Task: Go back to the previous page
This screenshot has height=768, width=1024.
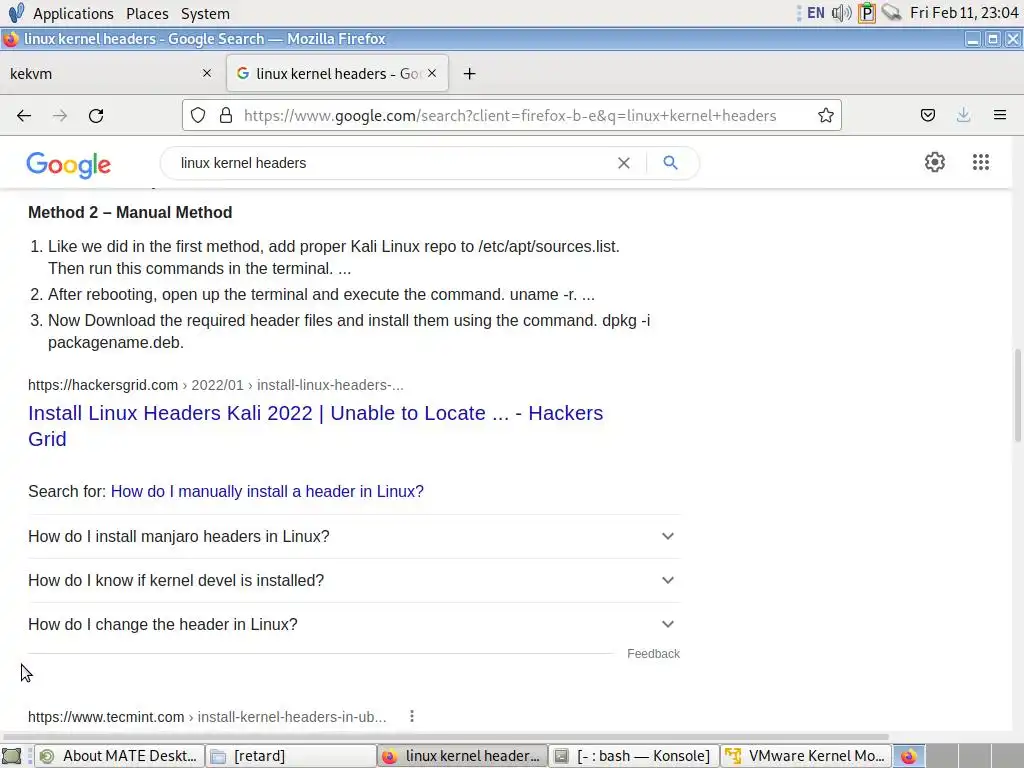Action: click(x=24, y=116)
